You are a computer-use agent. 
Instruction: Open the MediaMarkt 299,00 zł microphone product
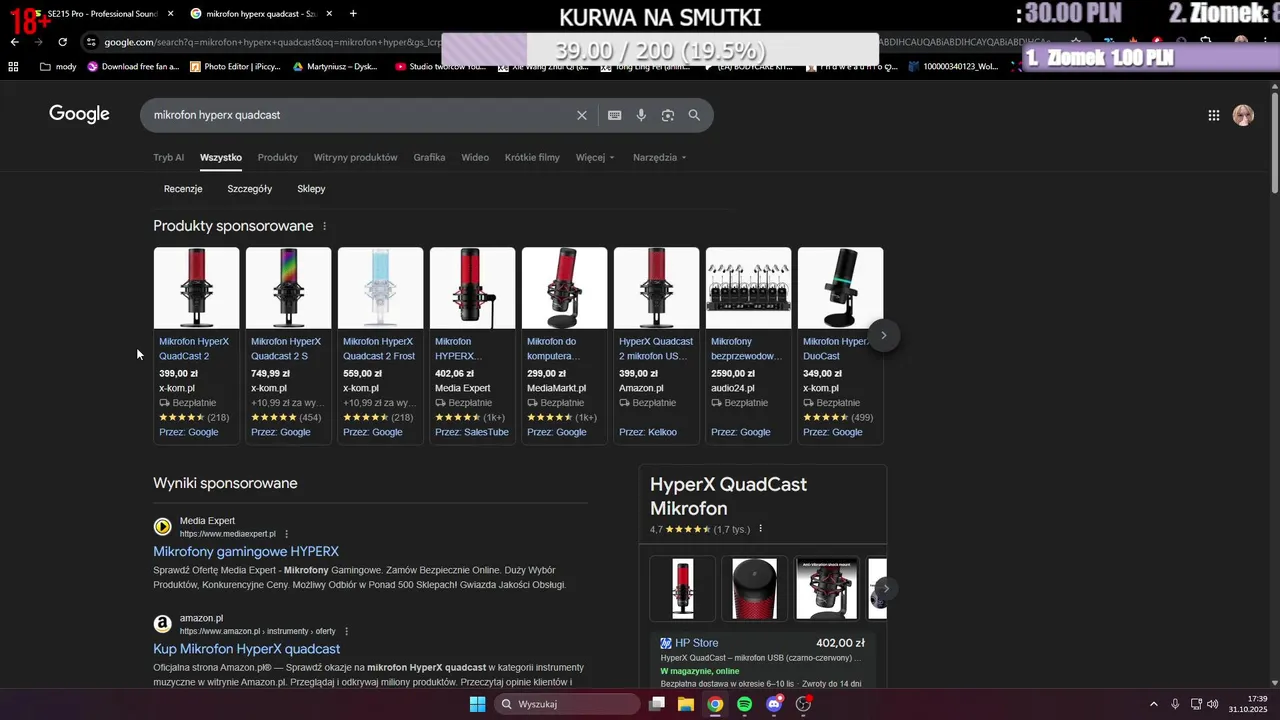pyautogui.click(x=564, y=345)
